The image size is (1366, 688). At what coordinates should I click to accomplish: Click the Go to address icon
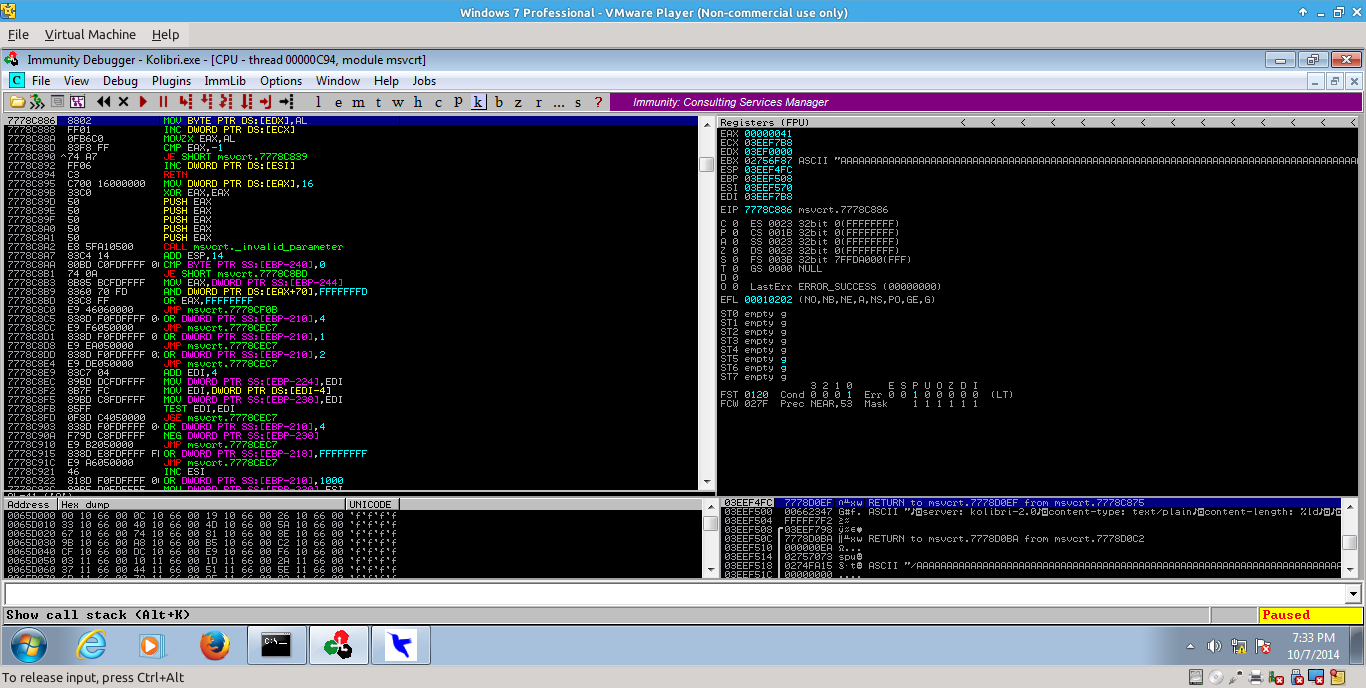coord(286,102)
